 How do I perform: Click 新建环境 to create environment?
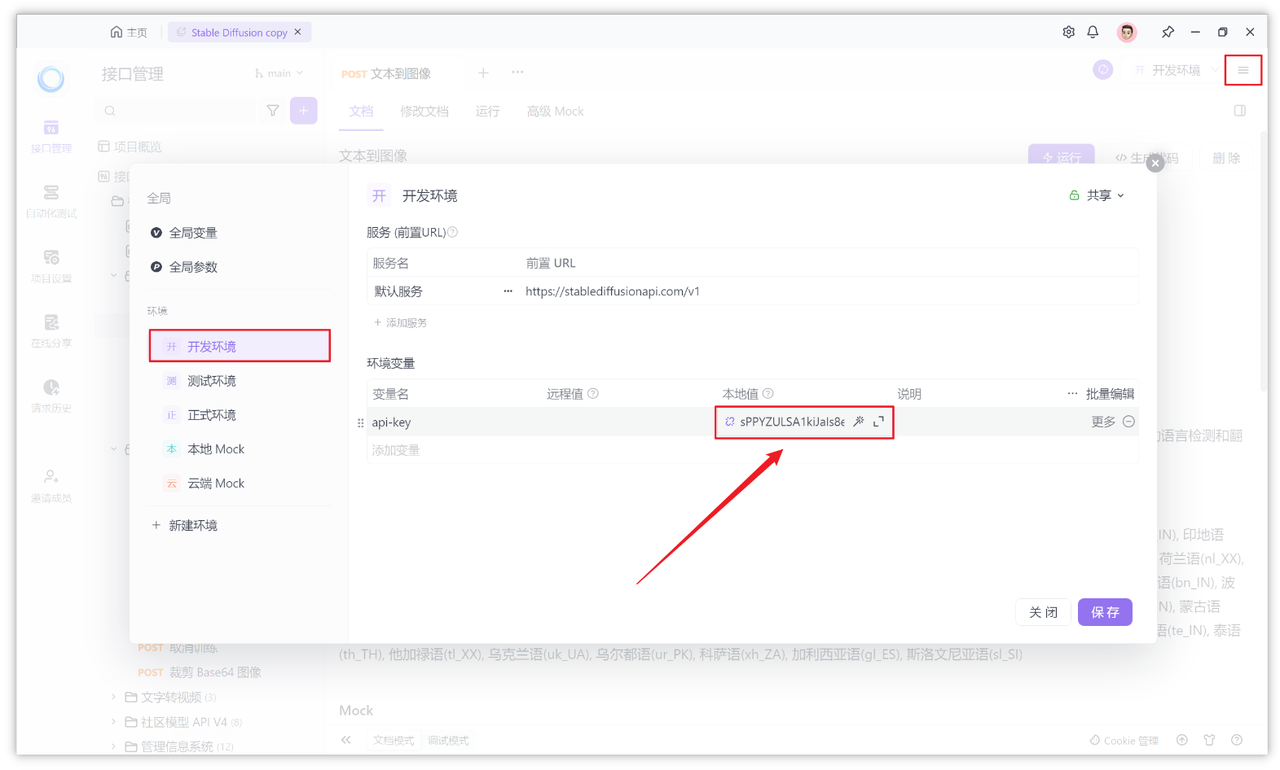click(x=184, y=525)
